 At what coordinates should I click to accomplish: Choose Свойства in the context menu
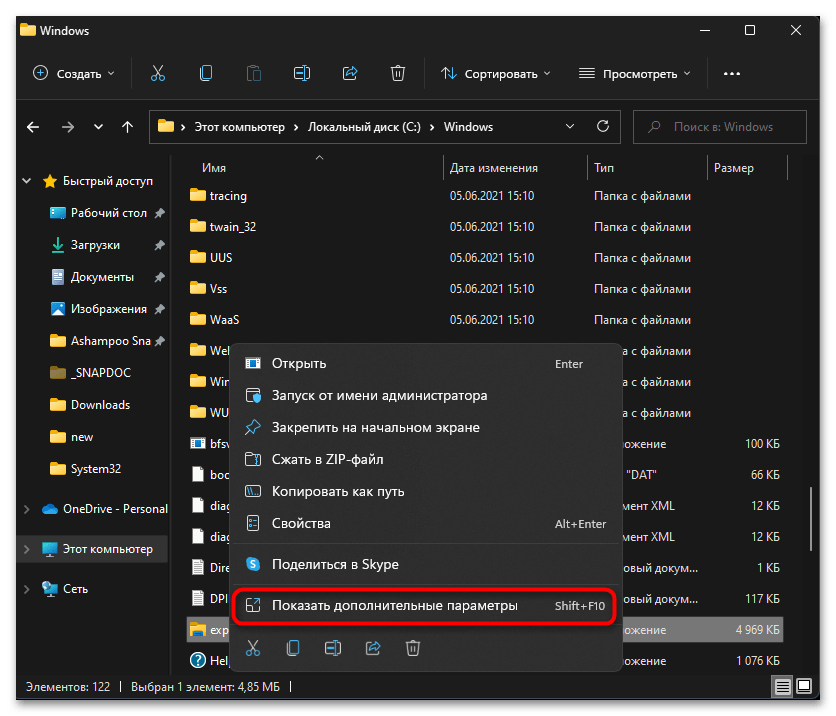click(427, 524)
